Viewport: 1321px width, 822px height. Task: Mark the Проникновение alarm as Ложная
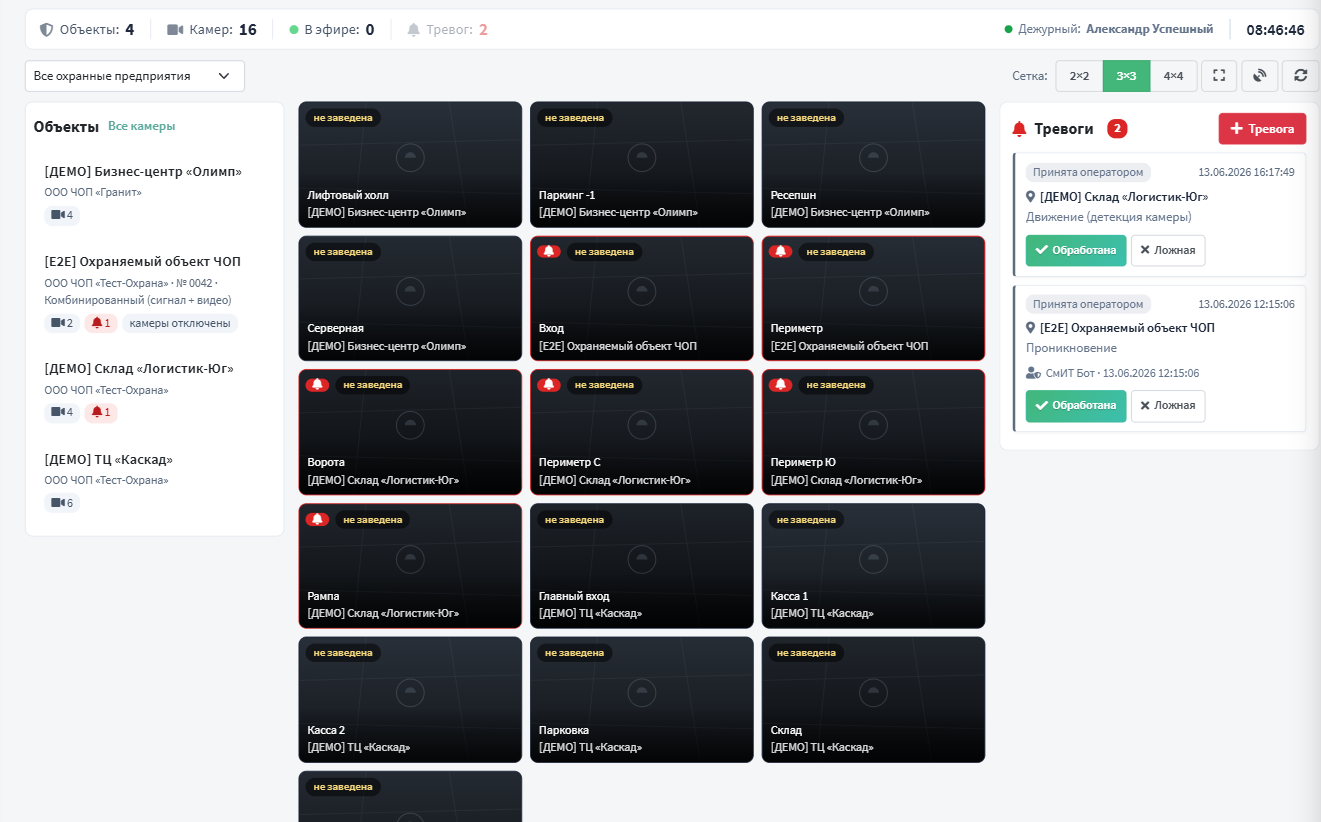(1168, 405)
